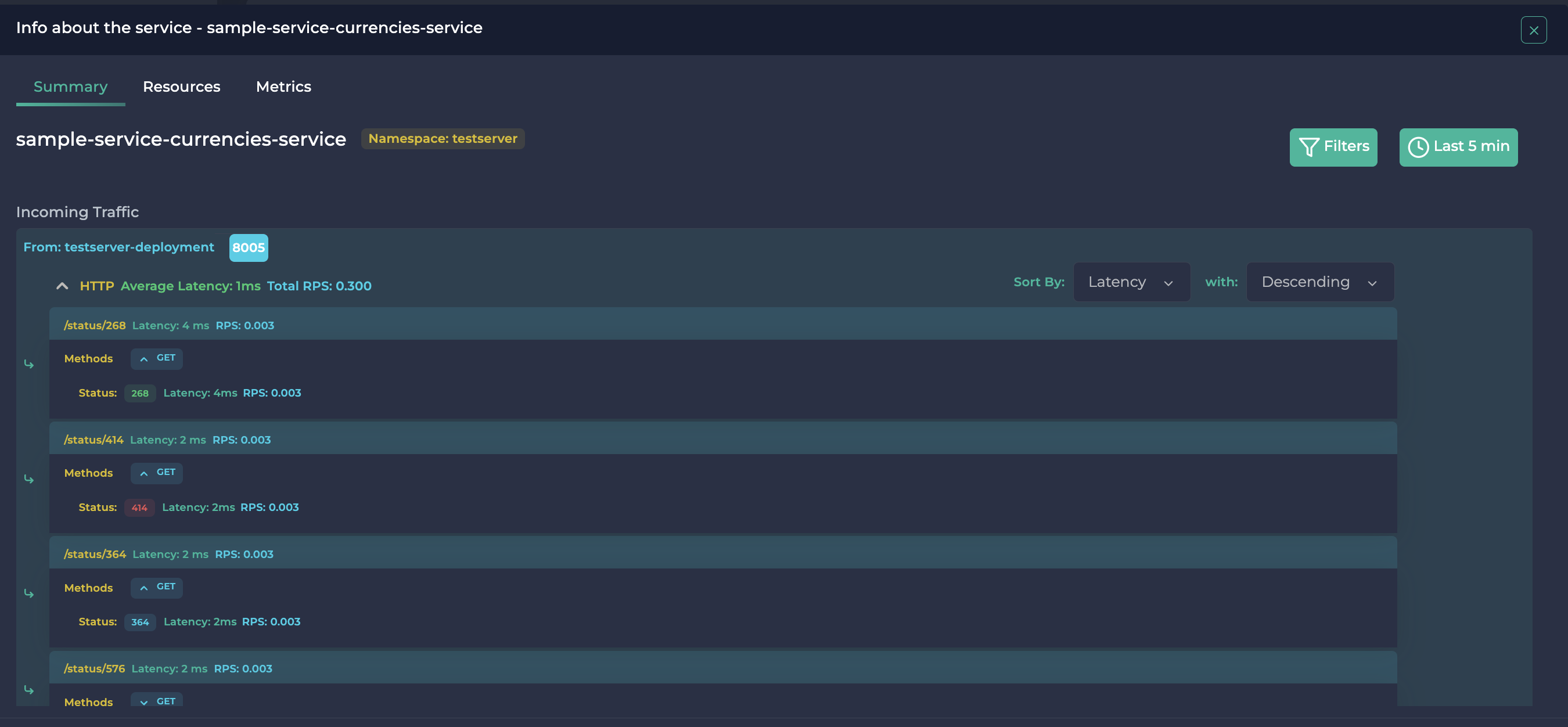Click the branch arrow icon beside /status/268
Viewport: 1568px width, 727px height.
29,363
